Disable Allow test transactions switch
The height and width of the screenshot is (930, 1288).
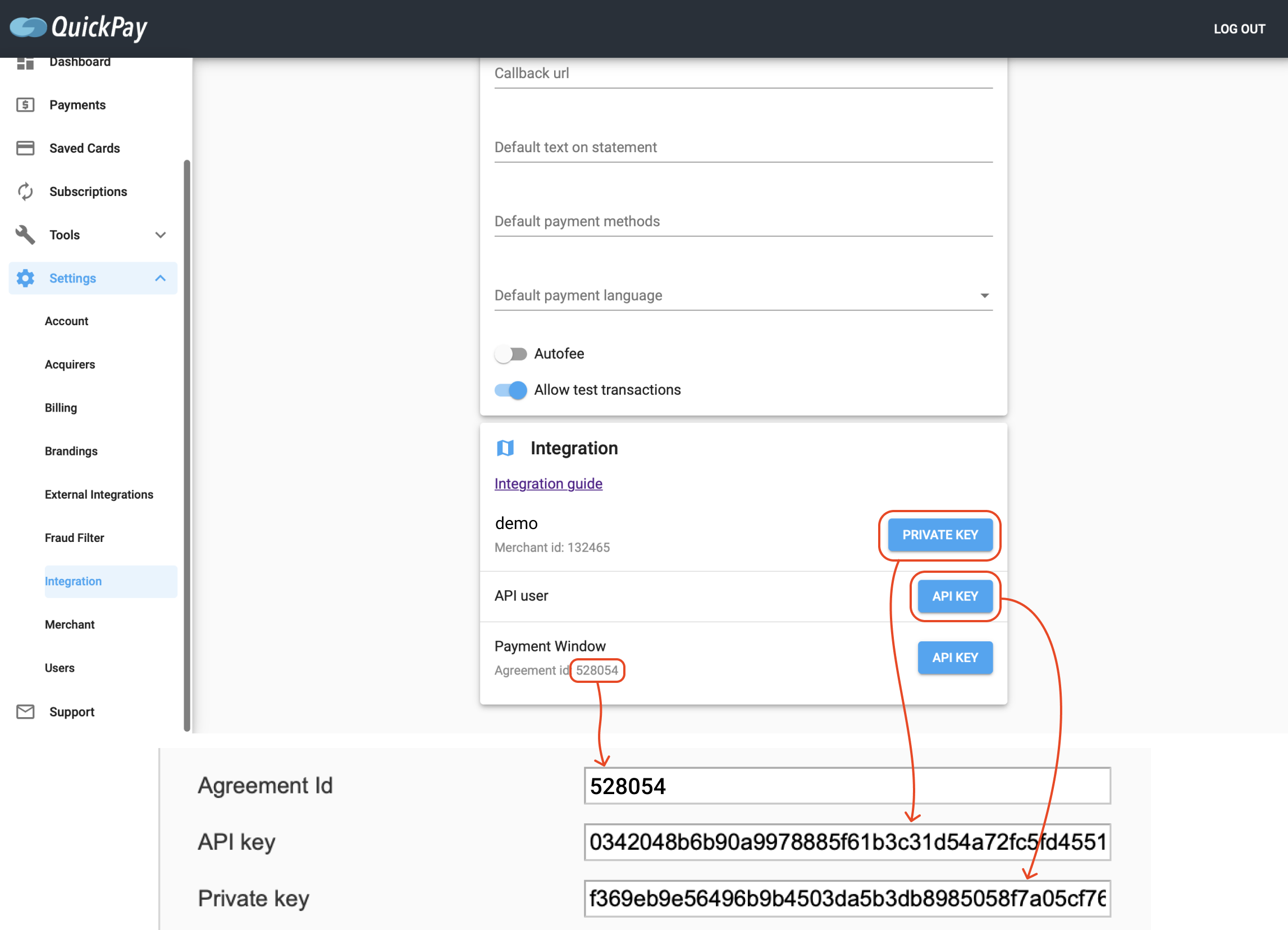point(510,390)
